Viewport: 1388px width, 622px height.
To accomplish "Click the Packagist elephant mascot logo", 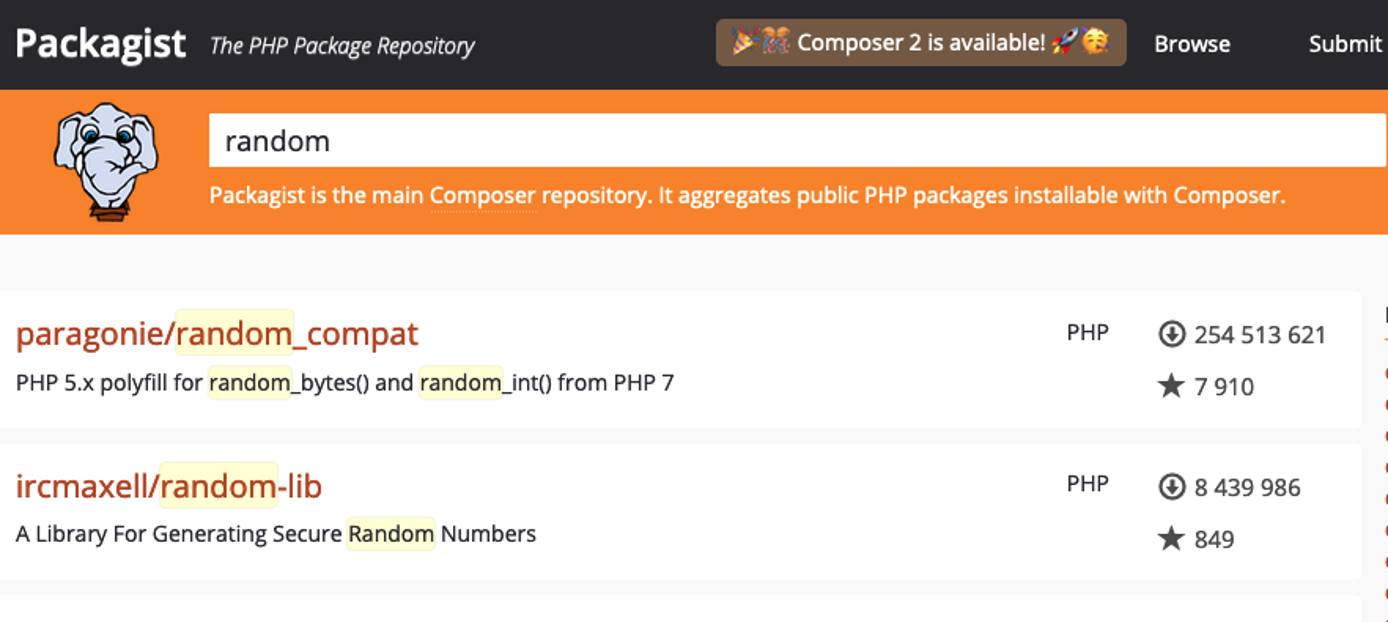I will pyautogui.click(x=105, y=160).
